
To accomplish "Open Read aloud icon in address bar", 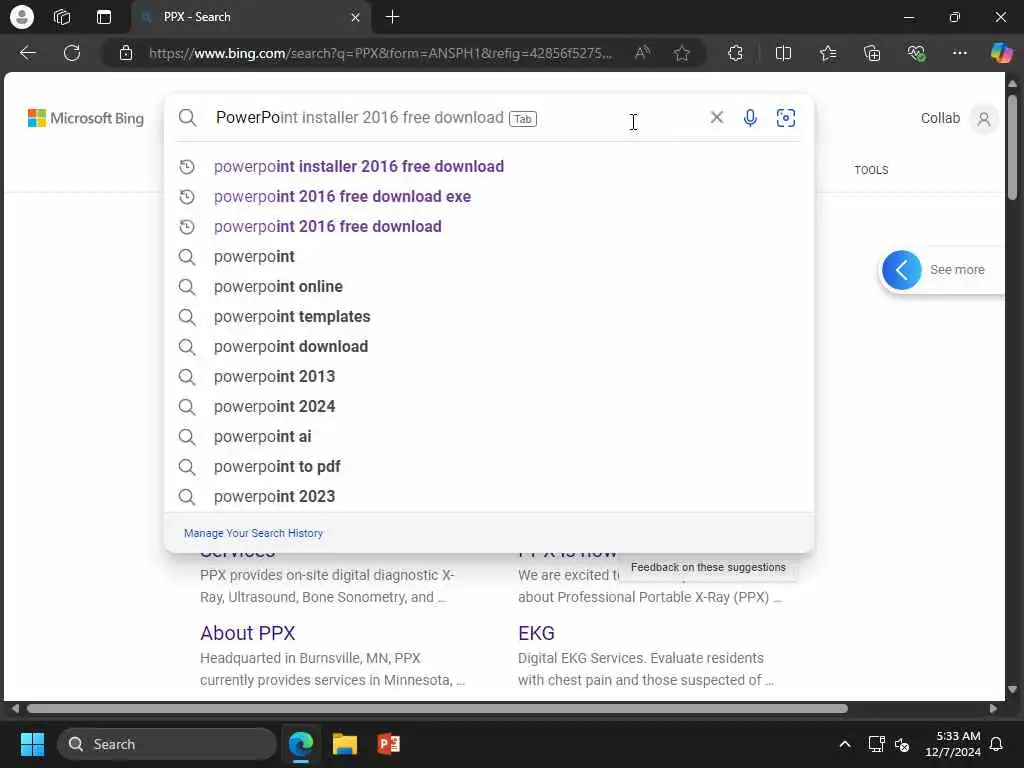I will tap(643, 53).
